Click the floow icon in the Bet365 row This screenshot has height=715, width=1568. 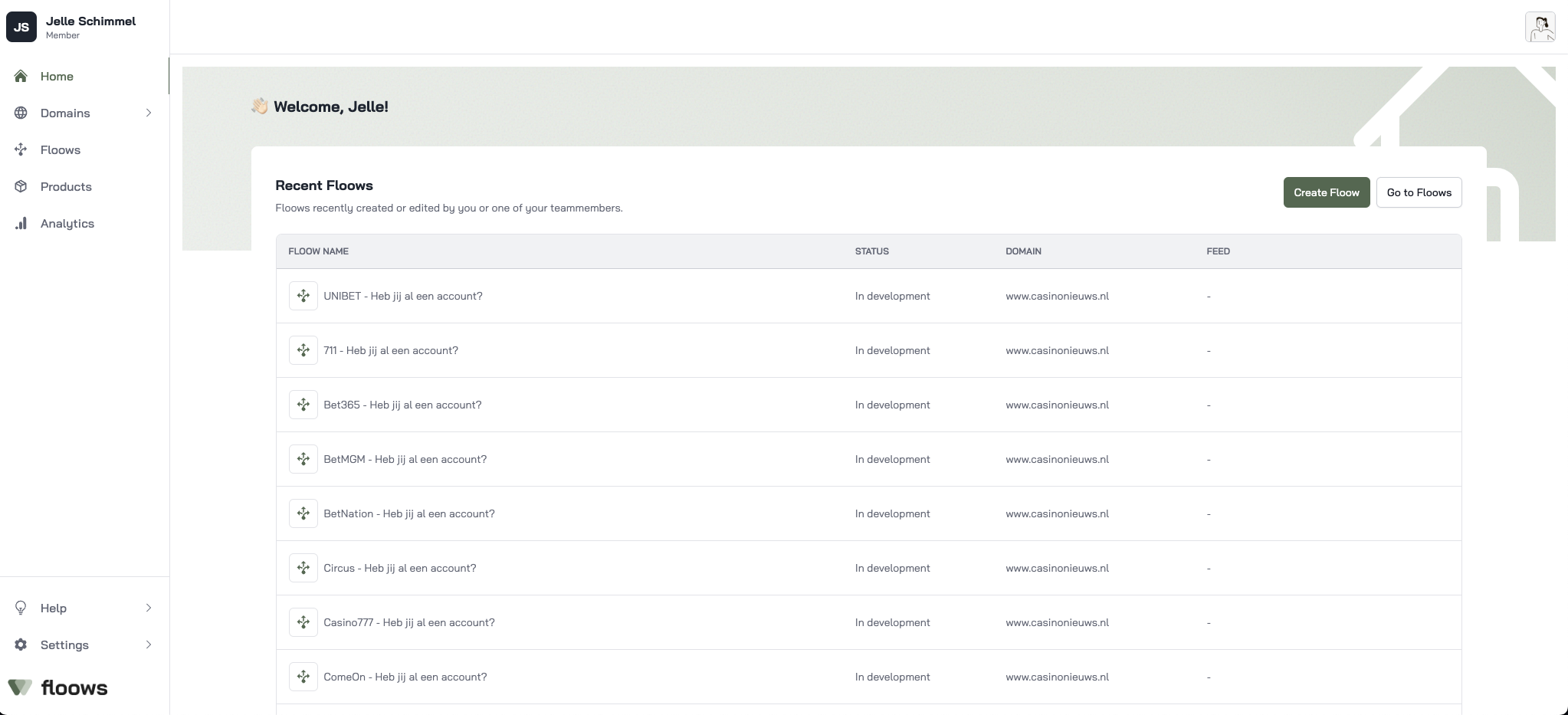(x=303, y=405)
